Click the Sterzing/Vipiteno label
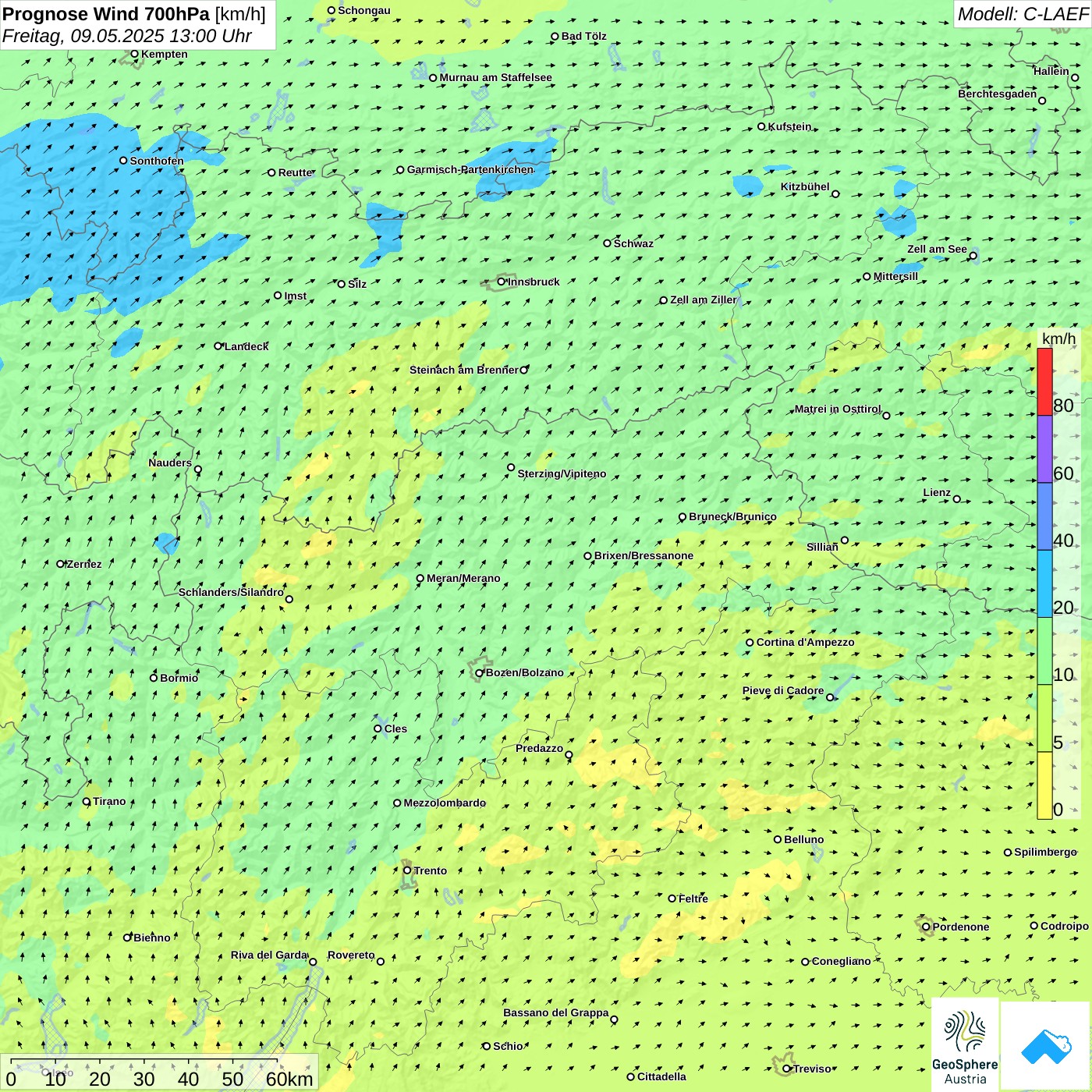This screenshot has width=1092, height=1092. click(x=562, y=473)
